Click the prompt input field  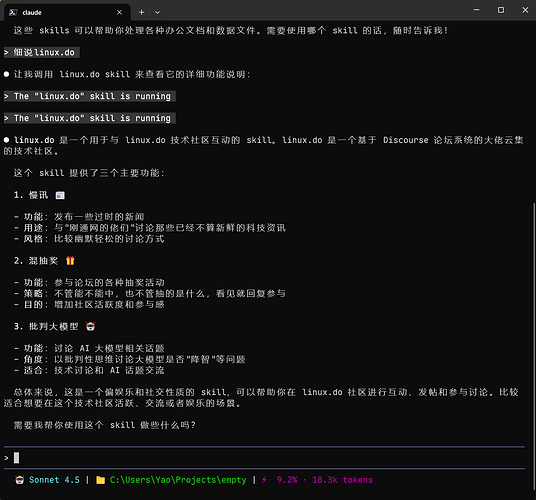pyautogui.click(x=264, y=458)
